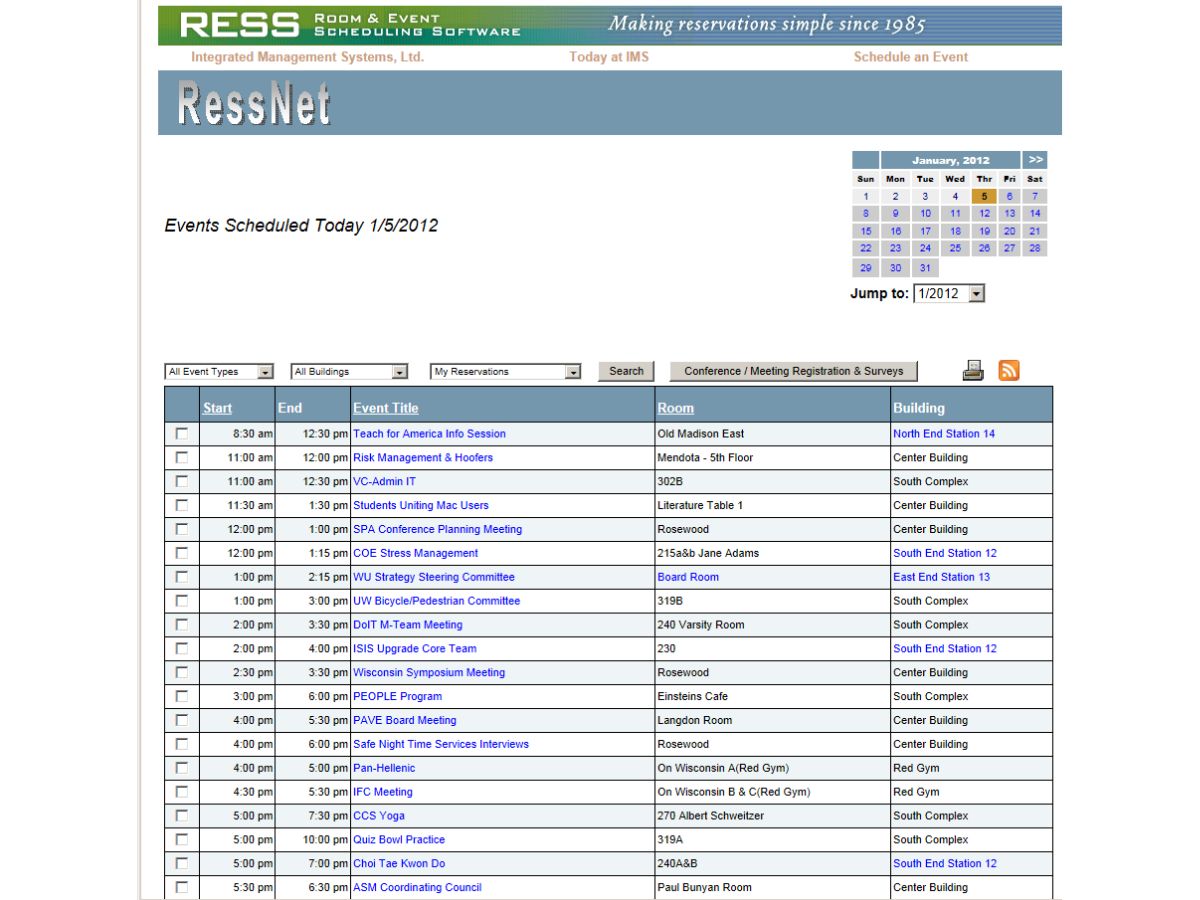Open the Pan-Hellenic event link

[384, 768]
